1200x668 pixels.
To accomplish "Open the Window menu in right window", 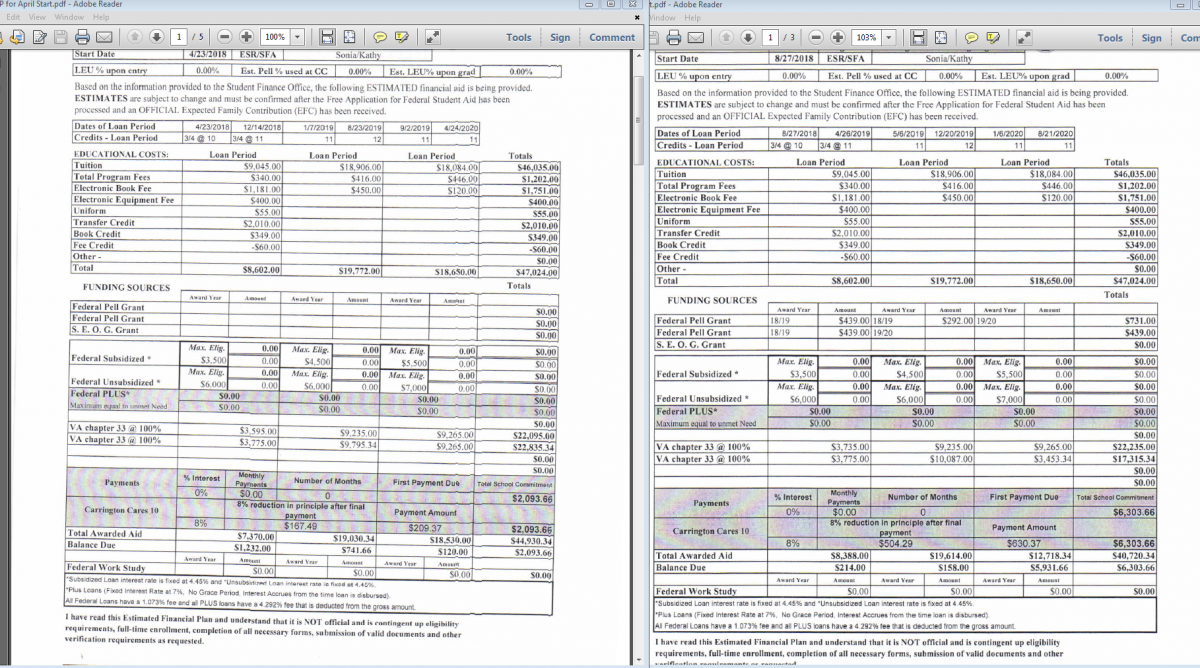I will (x=663, y=17).
